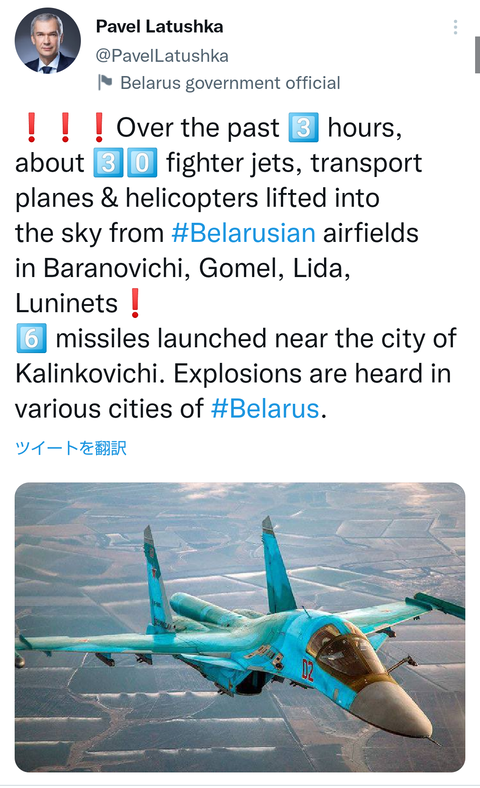
Task: Click the flag icon beside government label
Action: (x=105, y=82)
